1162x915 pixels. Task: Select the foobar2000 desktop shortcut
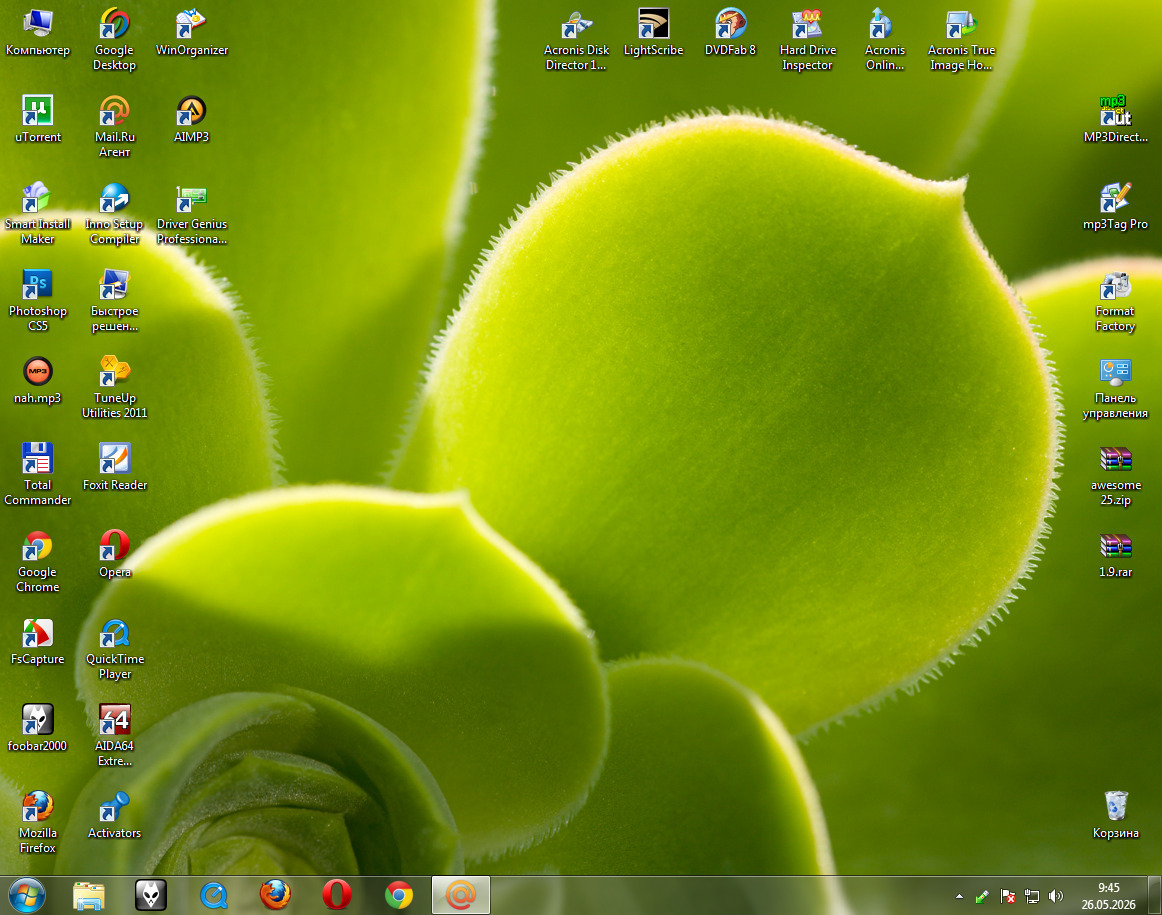point(38,729)
